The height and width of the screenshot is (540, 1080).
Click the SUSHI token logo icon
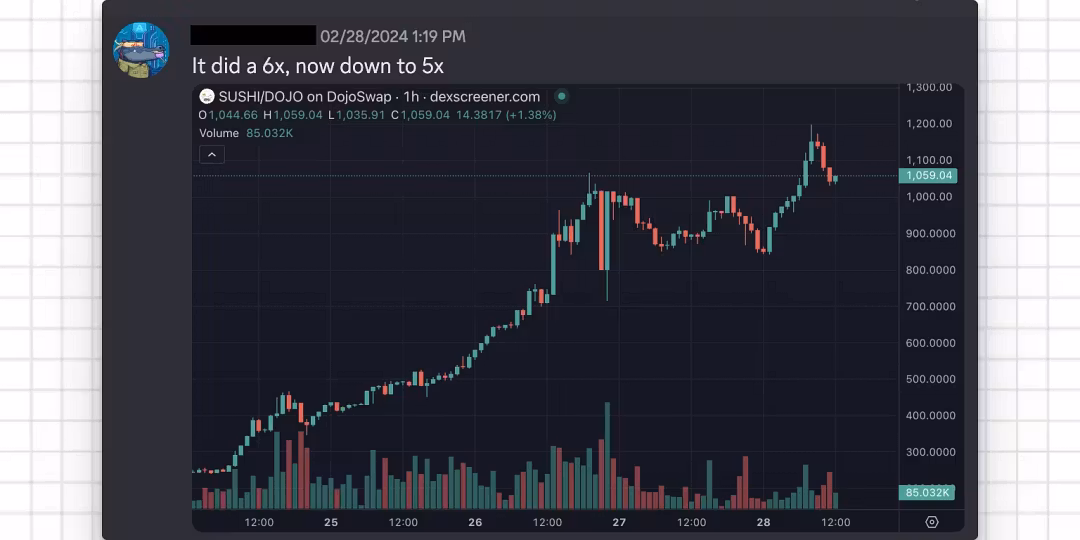tap(207, 97)
